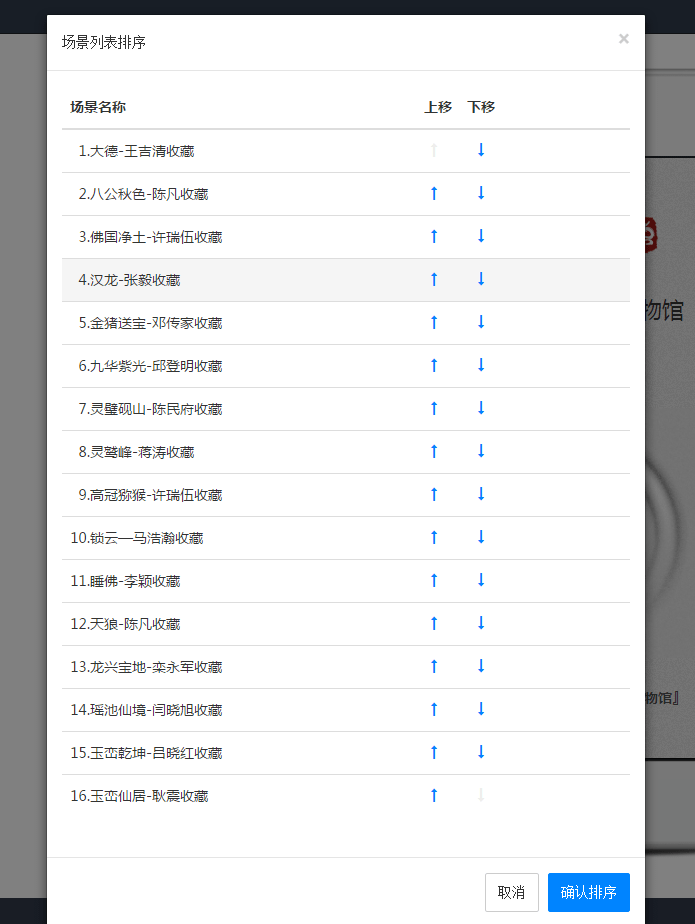The width and height of the screenshot is (695, 924).
Task: Move up 4.汉龙-张毅收藏
Action: 434,279
